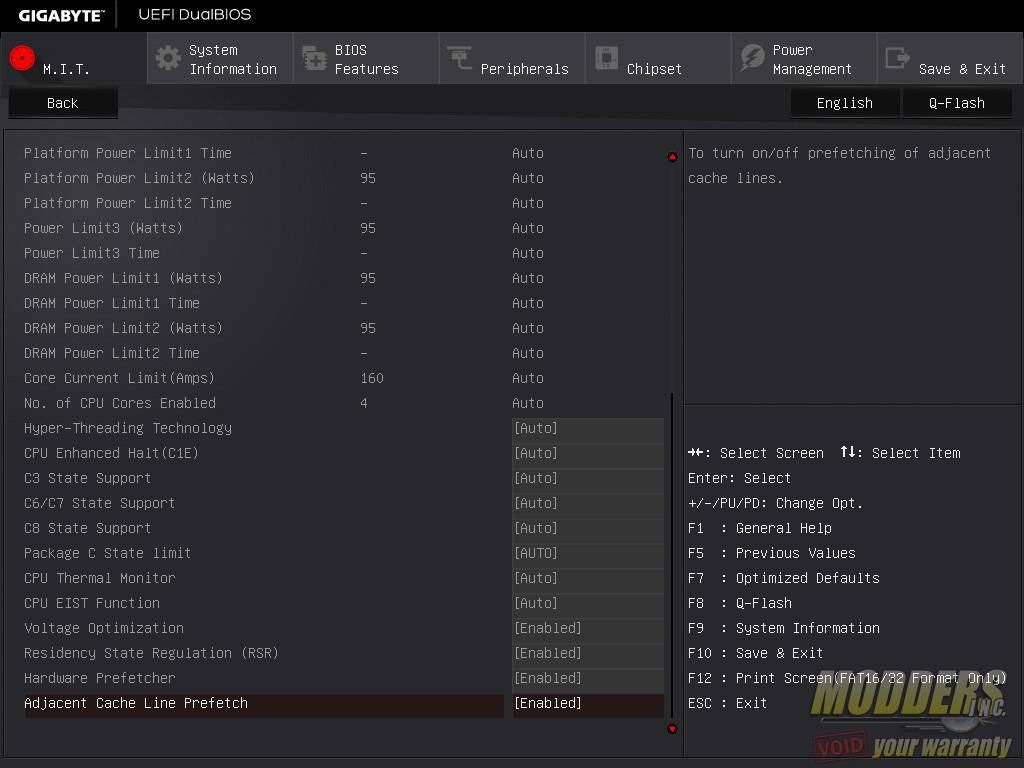Click the Power Management icon
This screenshot has width=1024, height=768.
coord(752,58)
